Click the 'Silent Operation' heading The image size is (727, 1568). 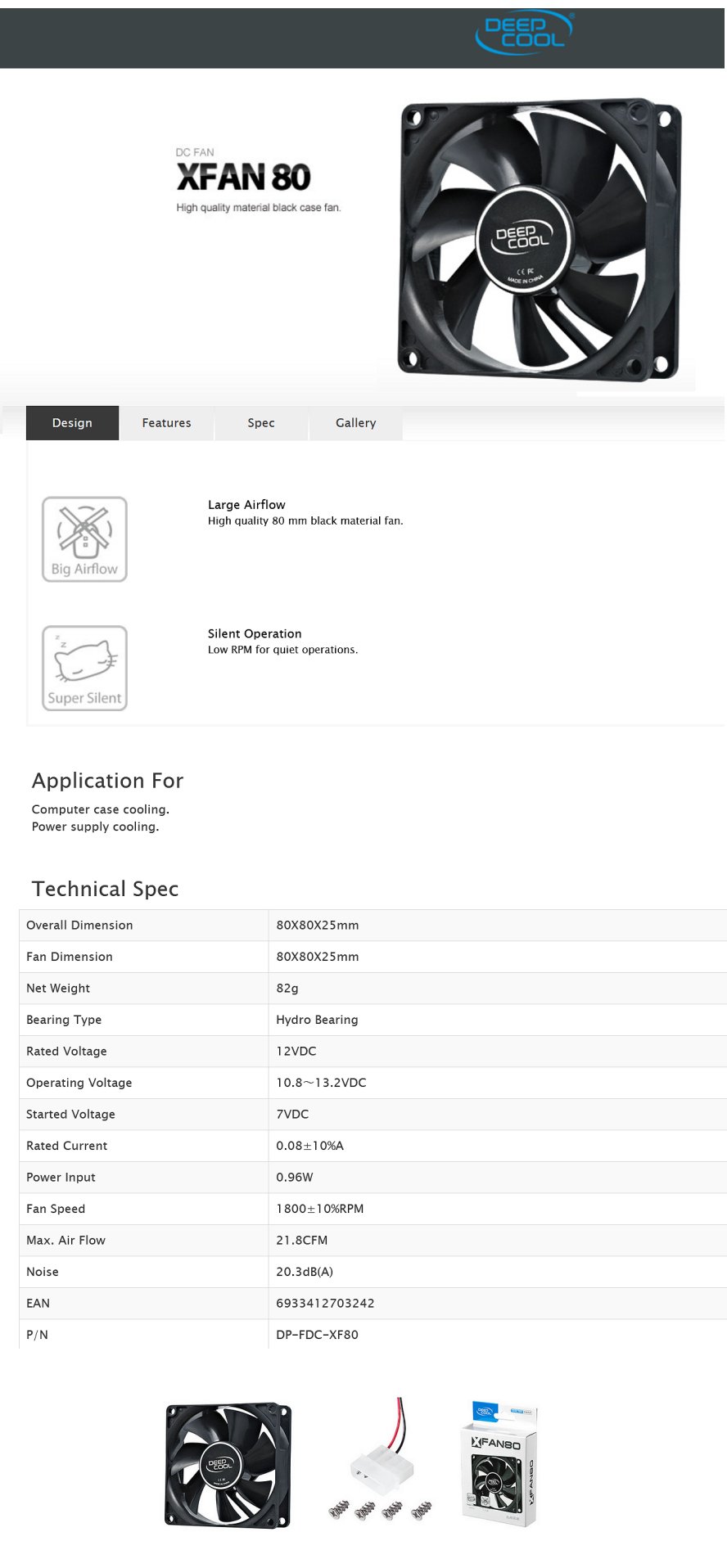pyautogui.click(x=255, y=633)
